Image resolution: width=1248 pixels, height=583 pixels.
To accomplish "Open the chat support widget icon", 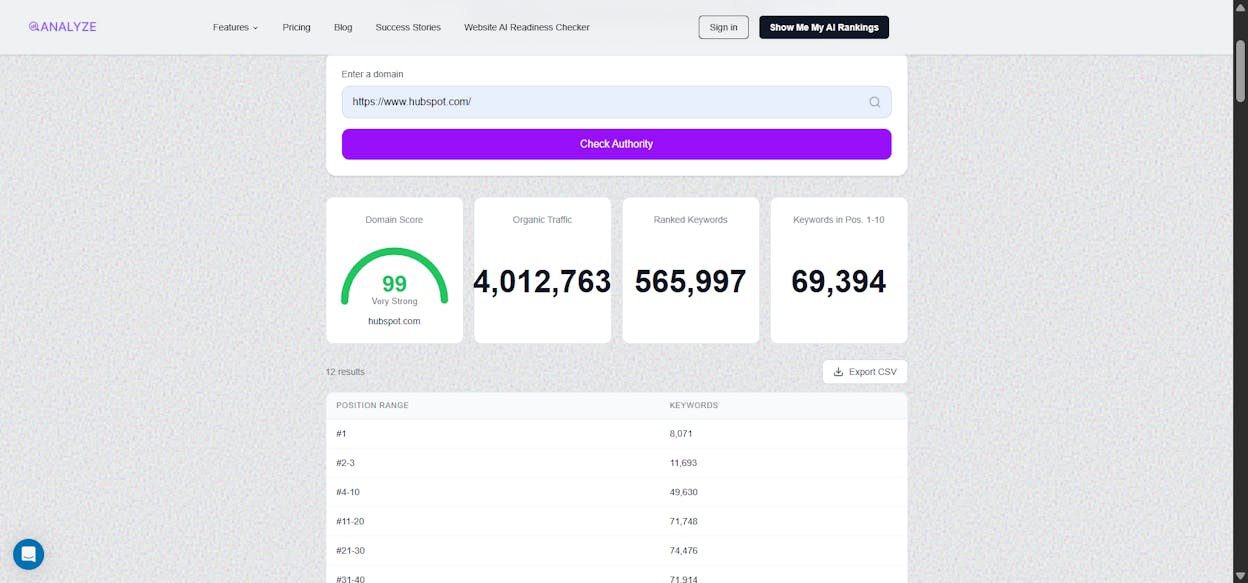I will (x=28, y=554).
